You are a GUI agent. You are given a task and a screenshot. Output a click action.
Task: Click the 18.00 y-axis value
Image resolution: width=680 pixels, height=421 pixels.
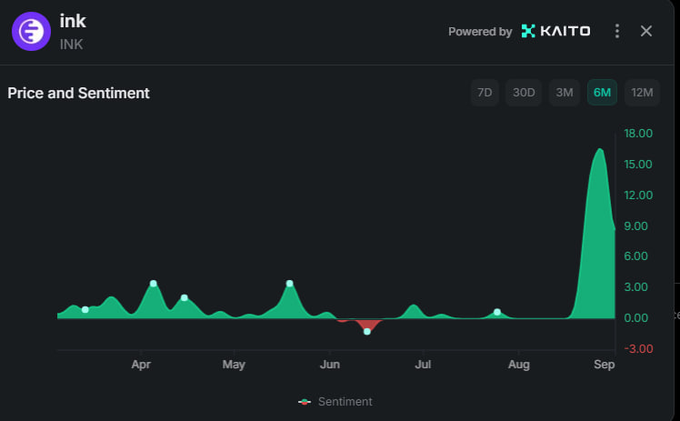(638, 133)
